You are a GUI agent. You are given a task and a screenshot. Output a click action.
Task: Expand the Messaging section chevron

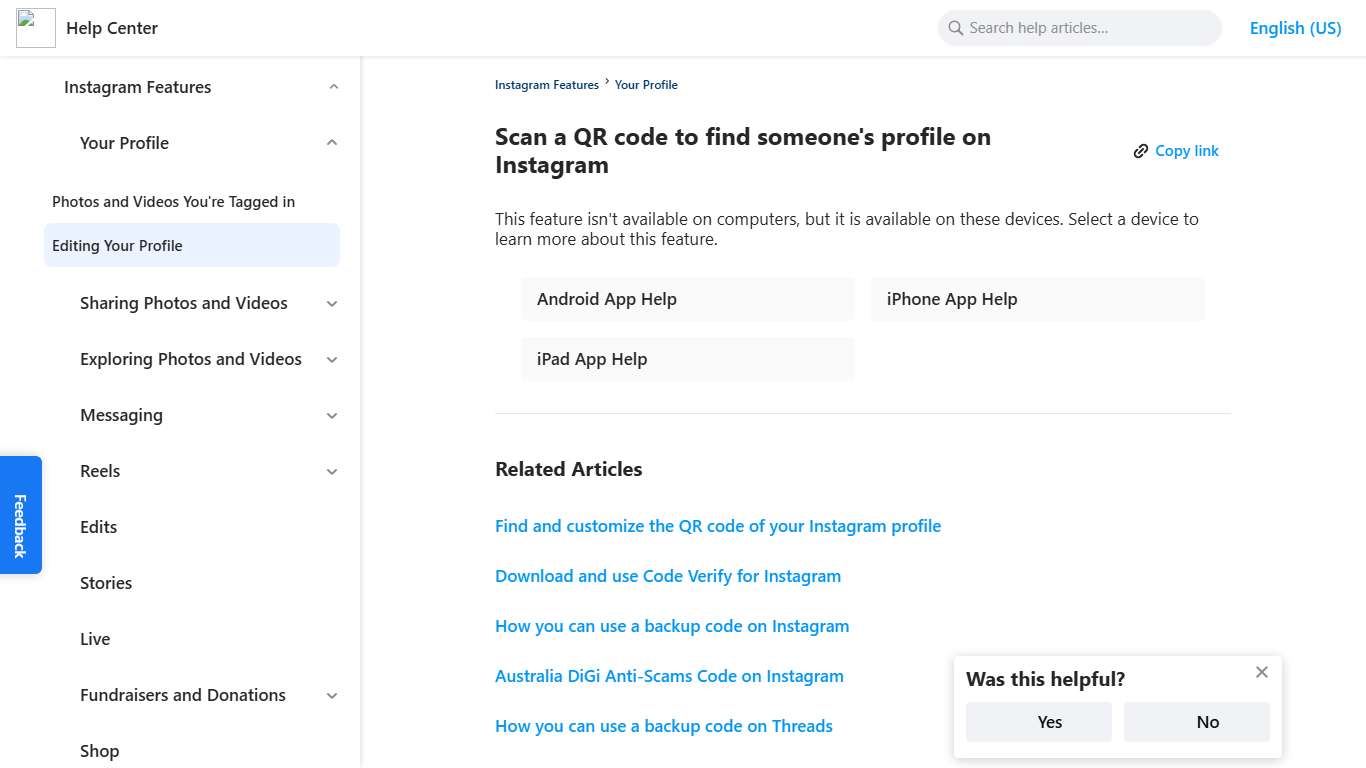[x=333, y=415]
